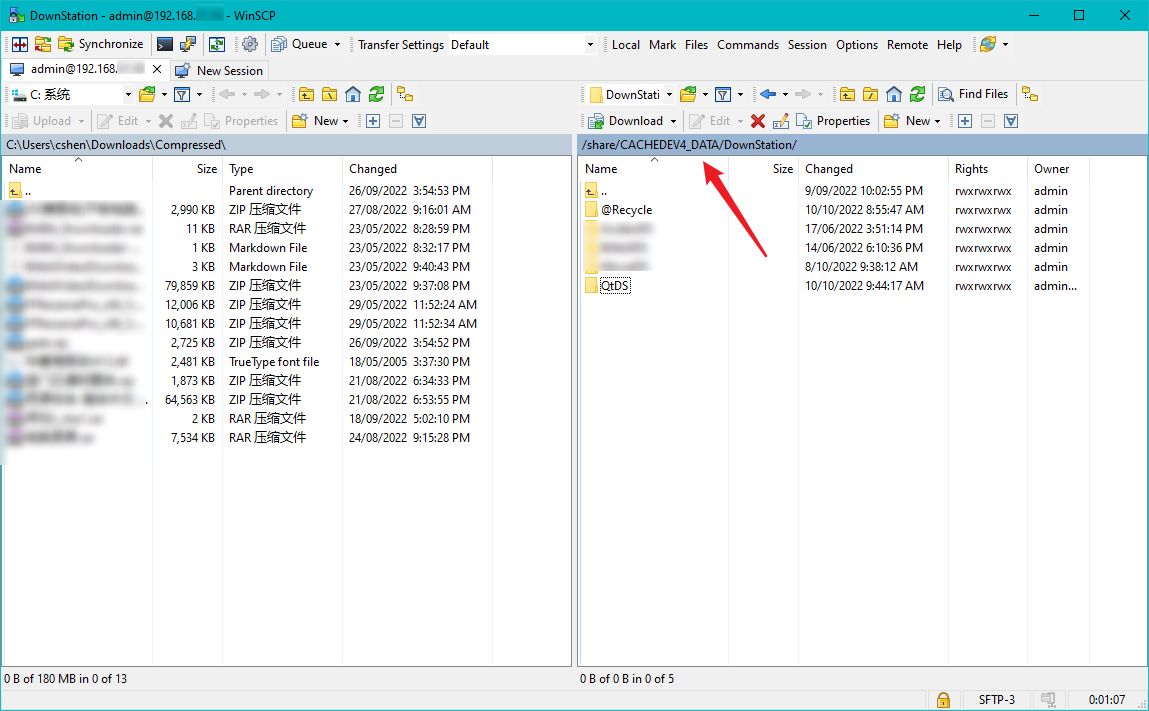Click the remote back navigation arrow

(768, 94)
